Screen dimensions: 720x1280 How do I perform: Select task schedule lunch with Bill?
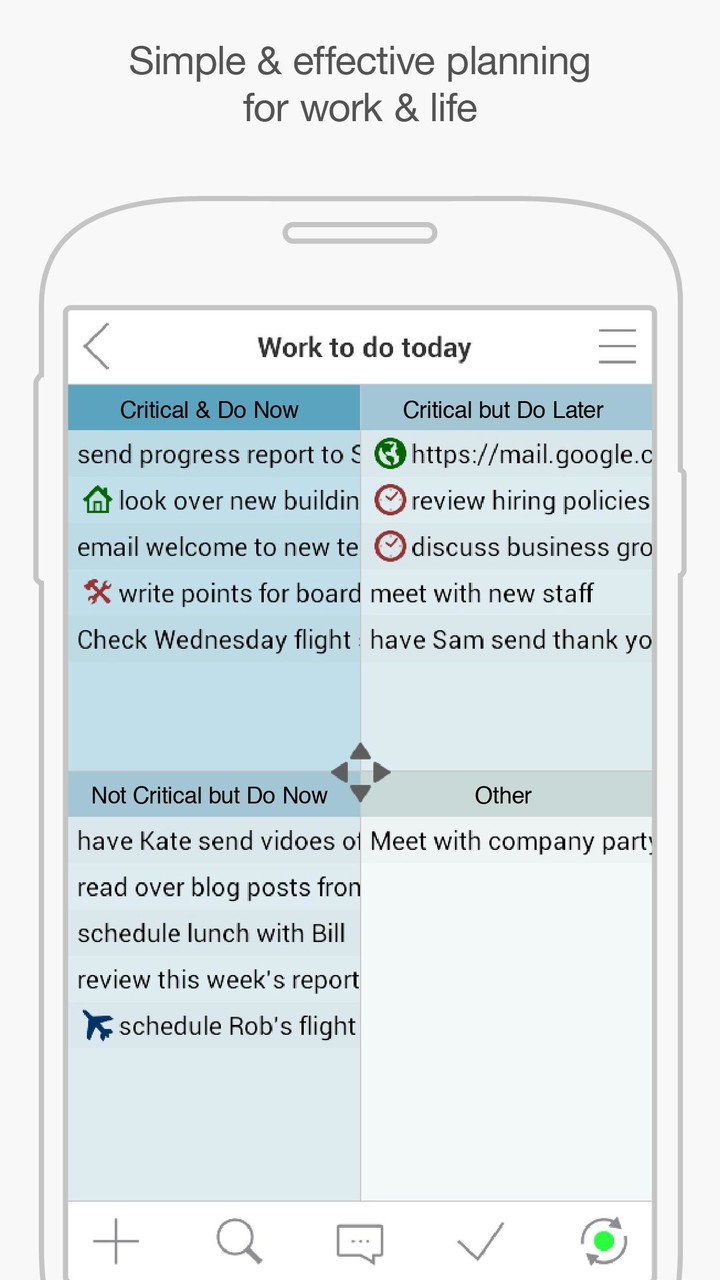coord(200,933)
